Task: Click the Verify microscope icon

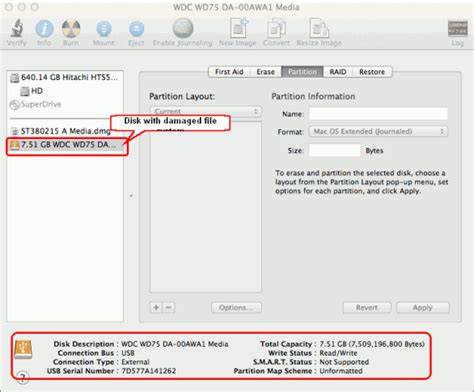Action: coord(16,28)
